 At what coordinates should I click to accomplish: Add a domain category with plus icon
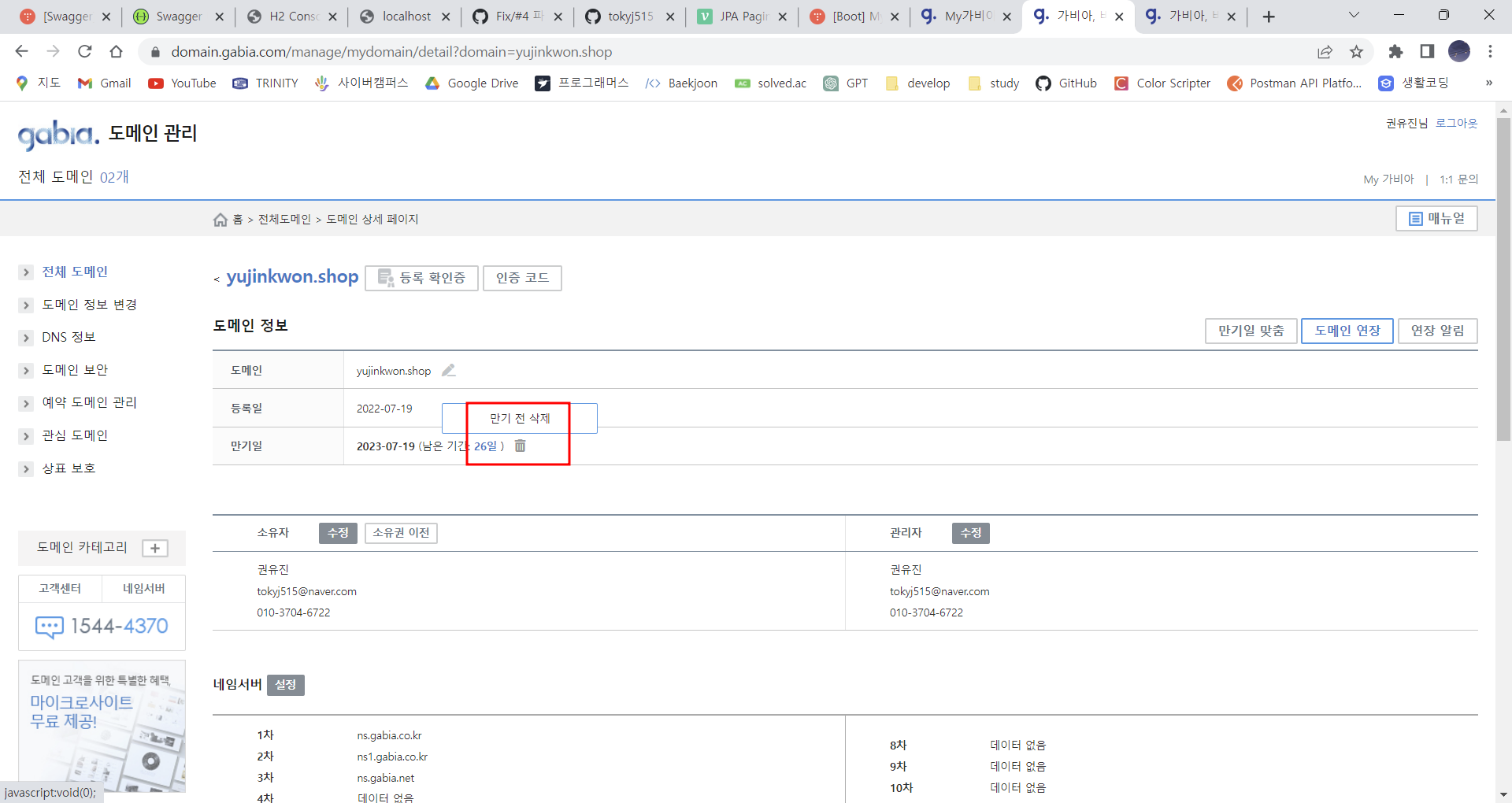click(x=155, y=548)
